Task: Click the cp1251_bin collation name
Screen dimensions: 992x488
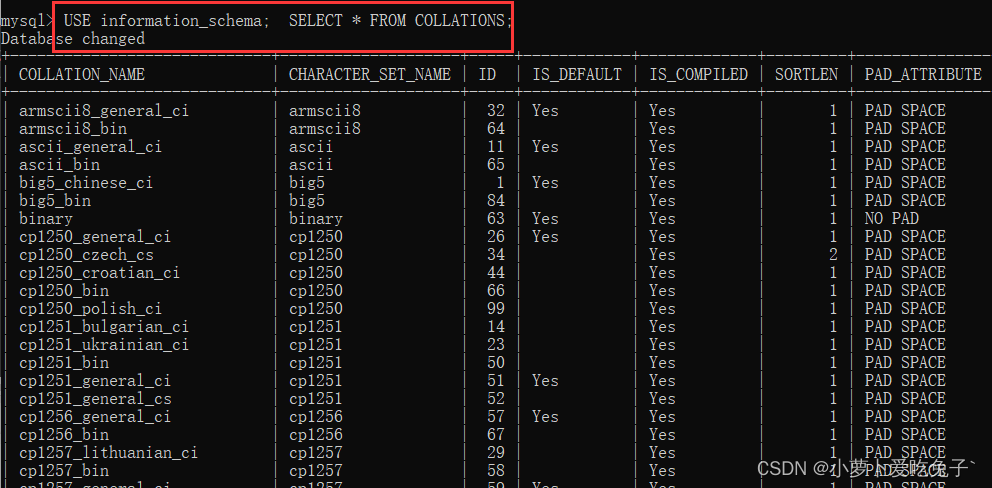Action: coord(64,363)
